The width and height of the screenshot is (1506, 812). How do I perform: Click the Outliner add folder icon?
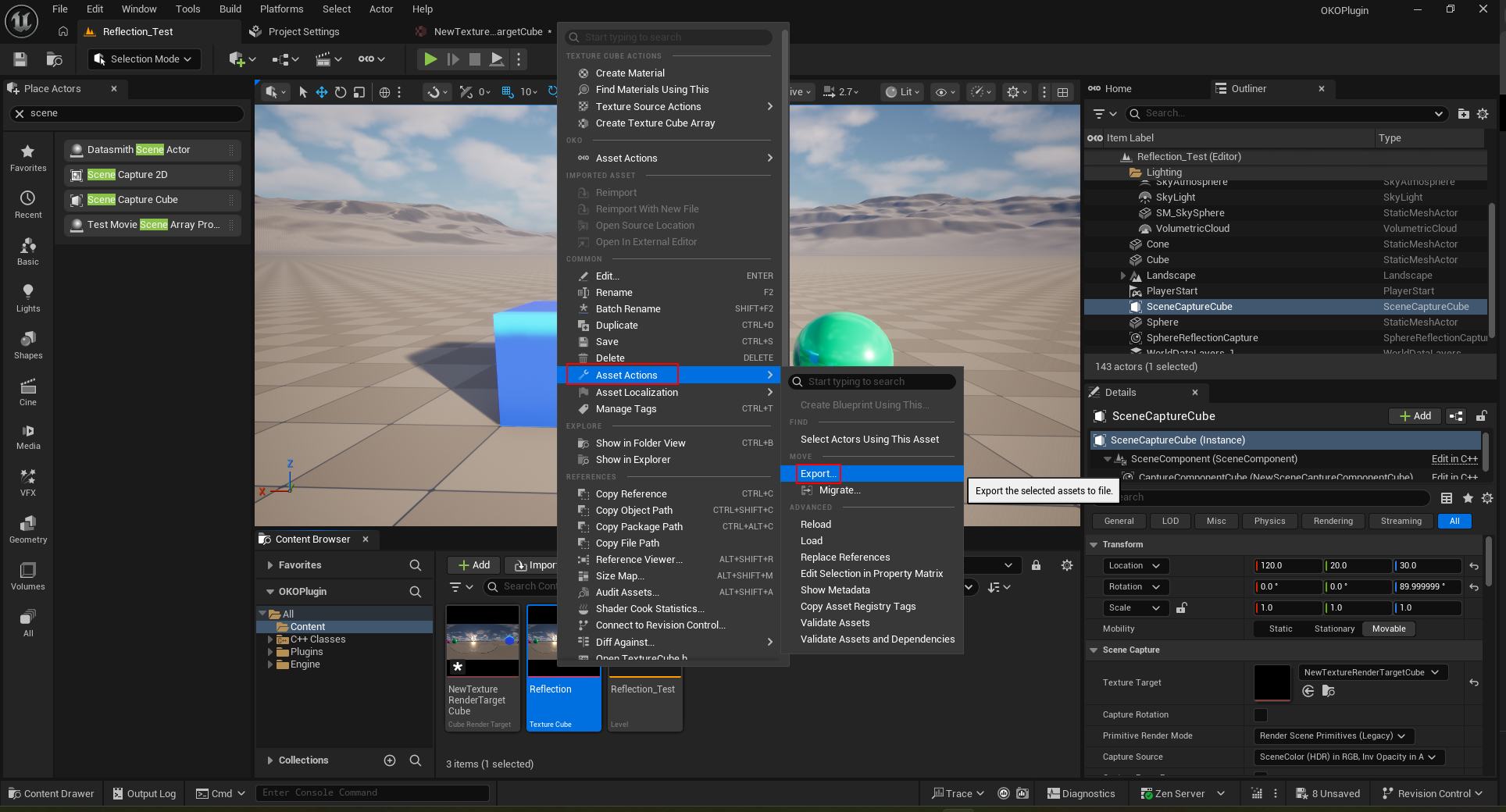[x=1464, y=114]
